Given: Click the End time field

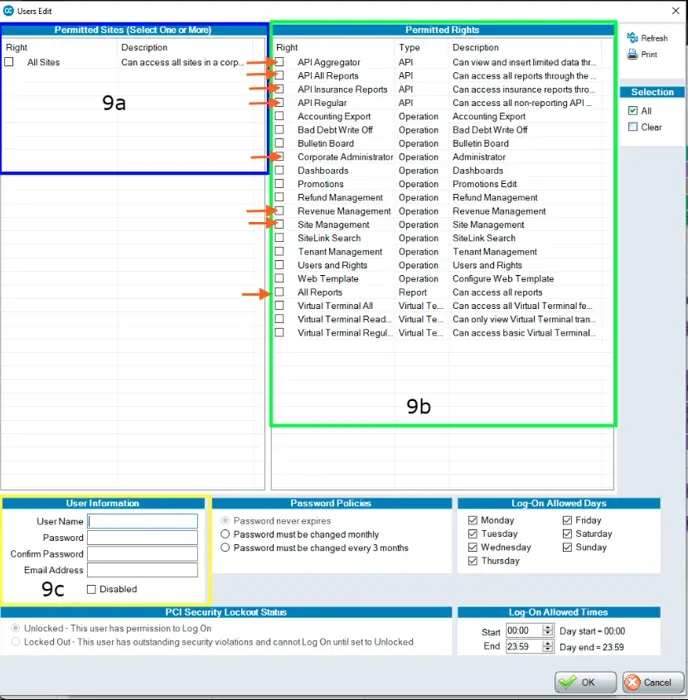Looking at the screenshot, I should [524, 646].
